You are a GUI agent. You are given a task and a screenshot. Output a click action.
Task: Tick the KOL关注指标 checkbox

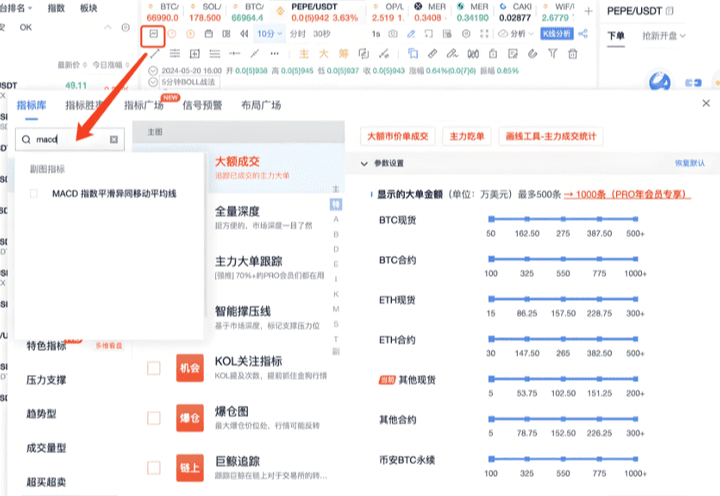click(153, 368)
